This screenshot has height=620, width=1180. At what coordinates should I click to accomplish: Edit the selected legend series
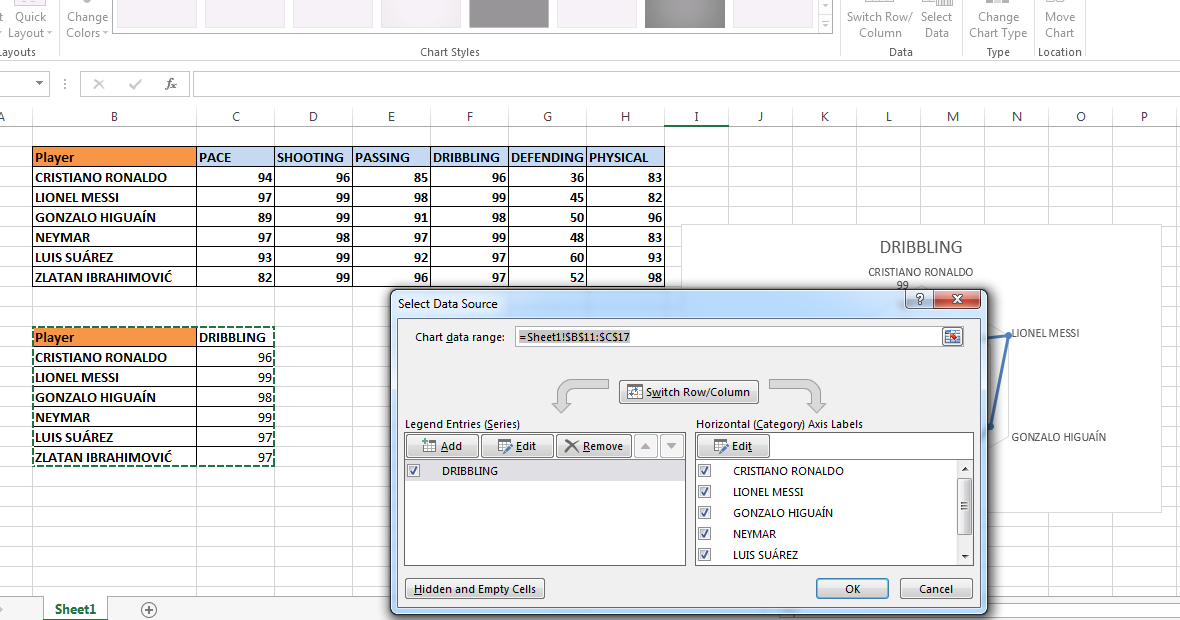pyautogui.click(x=517, y=446)
